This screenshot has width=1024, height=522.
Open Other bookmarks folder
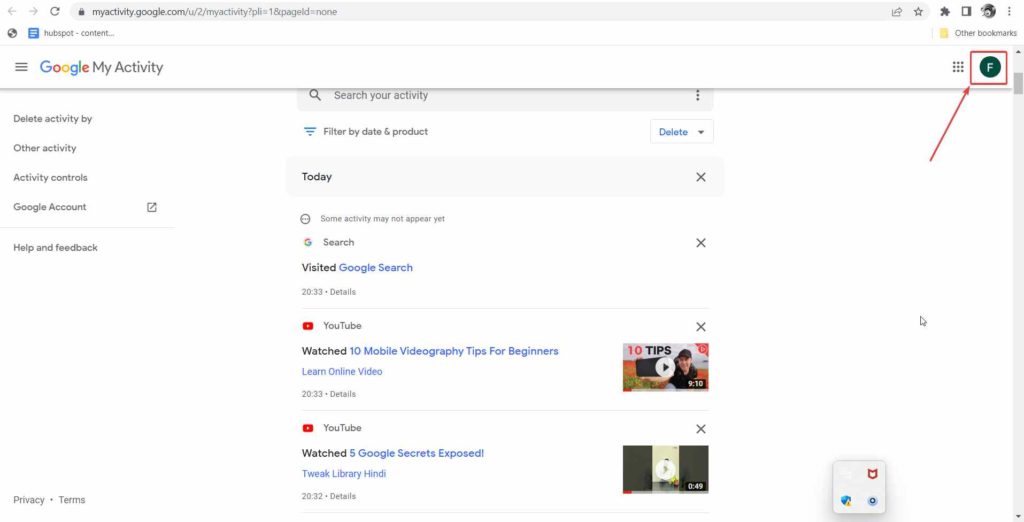[978, 33]
